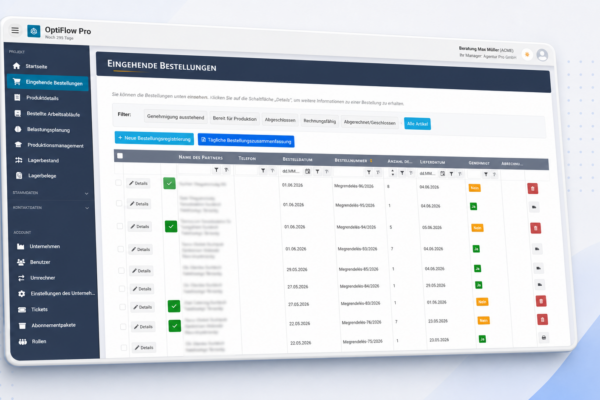
Task: Click the user avatar icon
Action: pos(542,55)
